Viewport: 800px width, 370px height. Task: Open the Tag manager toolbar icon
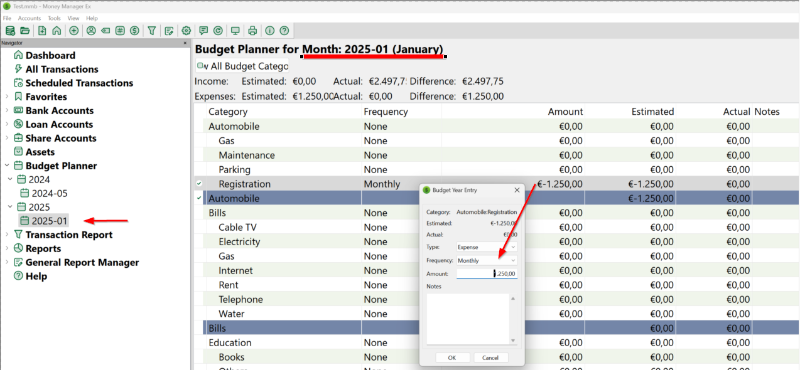coord(106,31)
